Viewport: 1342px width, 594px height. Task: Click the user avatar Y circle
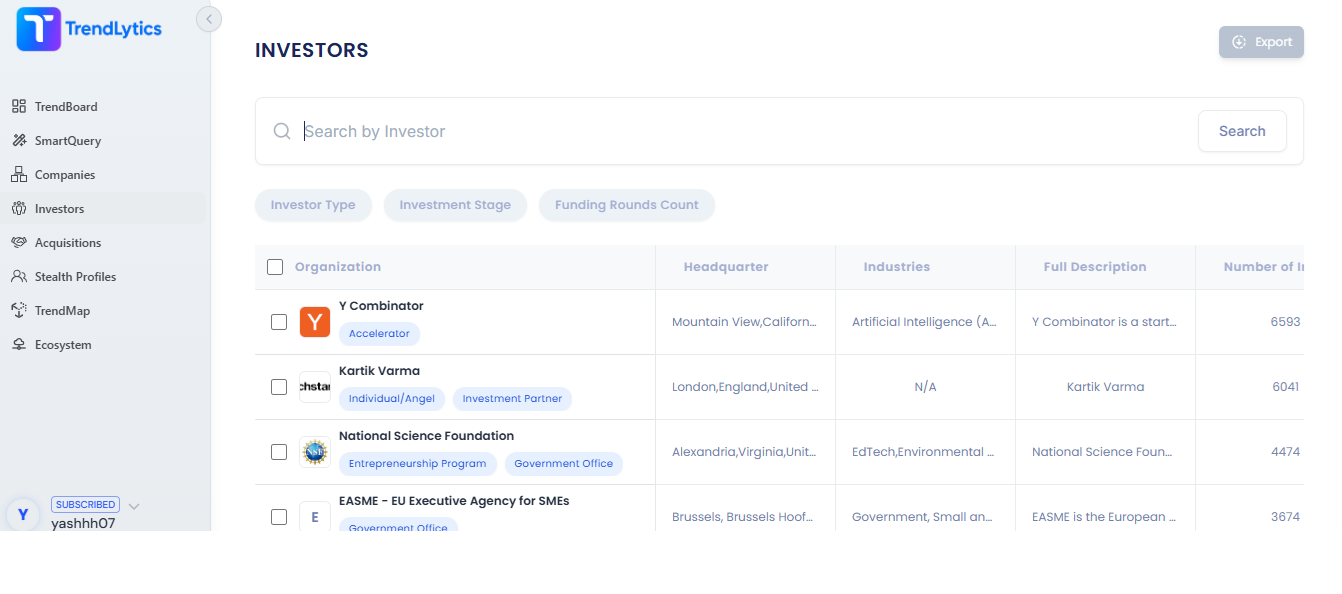(x=23, y=514)
